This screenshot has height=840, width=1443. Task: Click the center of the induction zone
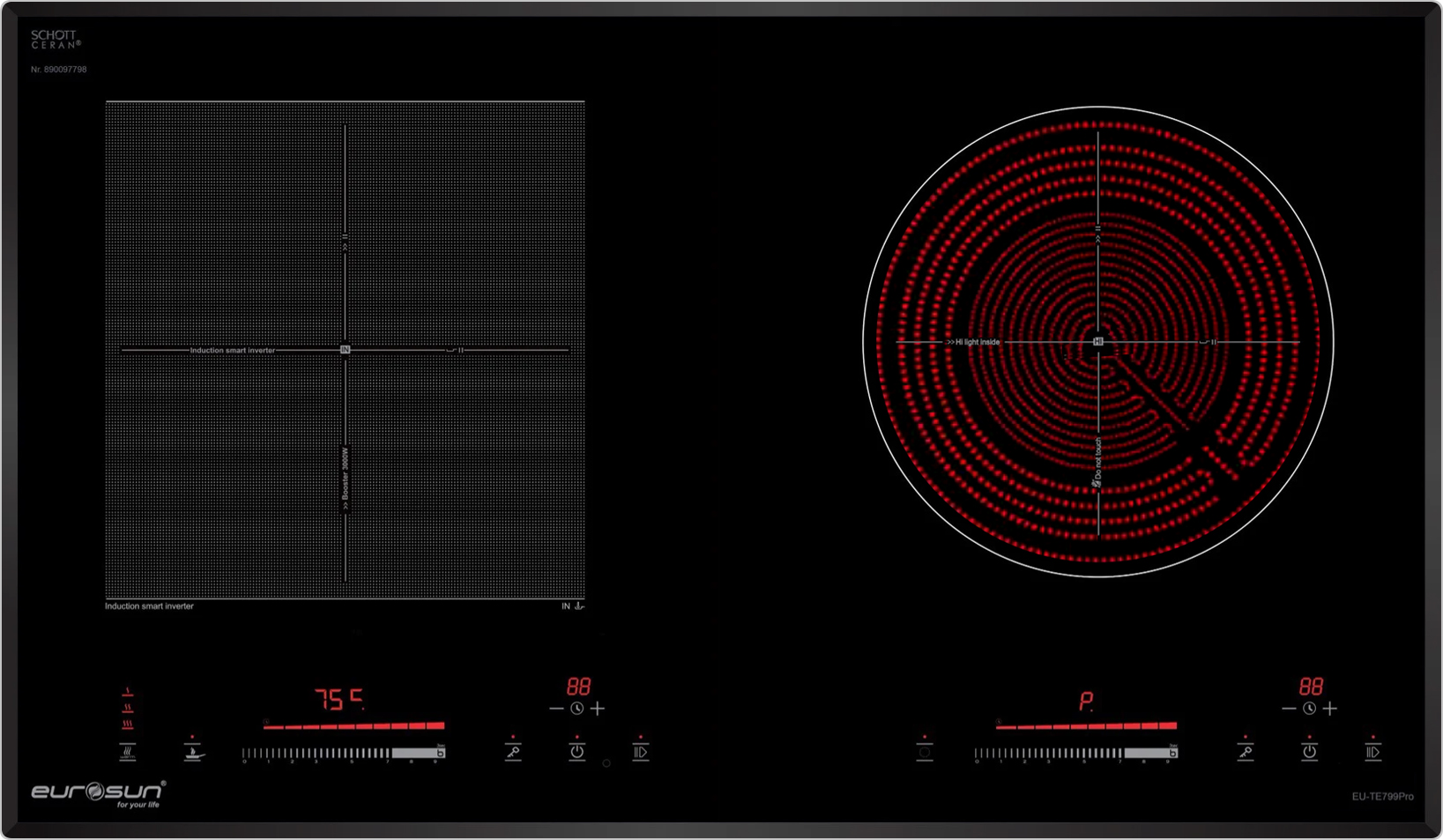click(x=345, y=350)
